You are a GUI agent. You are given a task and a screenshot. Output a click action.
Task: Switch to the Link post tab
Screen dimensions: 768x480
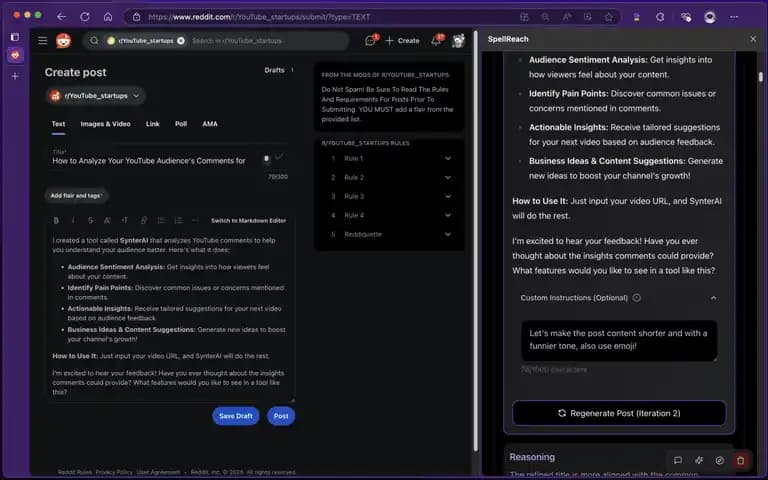pyautogui.click(x=152, y=124)
